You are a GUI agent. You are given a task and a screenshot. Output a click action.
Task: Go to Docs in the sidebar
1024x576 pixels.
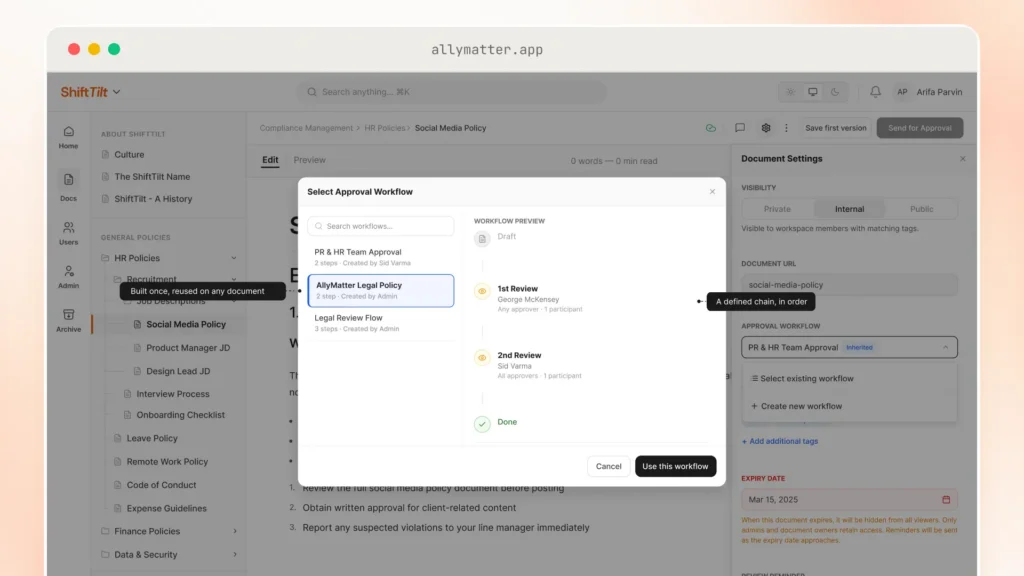68,186
